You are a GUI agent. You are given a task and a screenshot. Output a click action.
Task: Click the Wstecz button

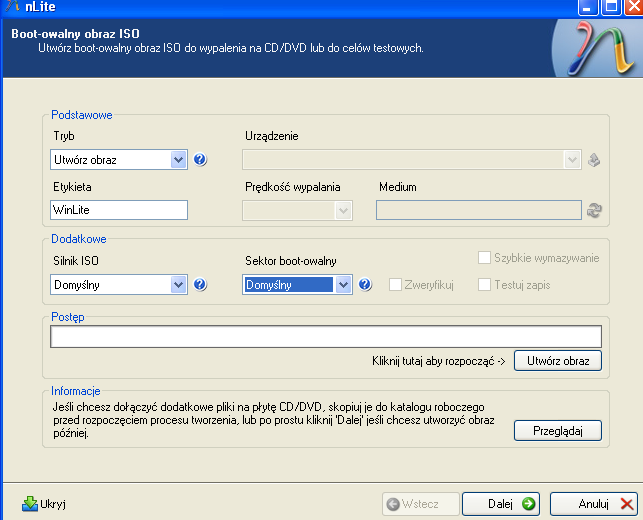tap(421, 504)
